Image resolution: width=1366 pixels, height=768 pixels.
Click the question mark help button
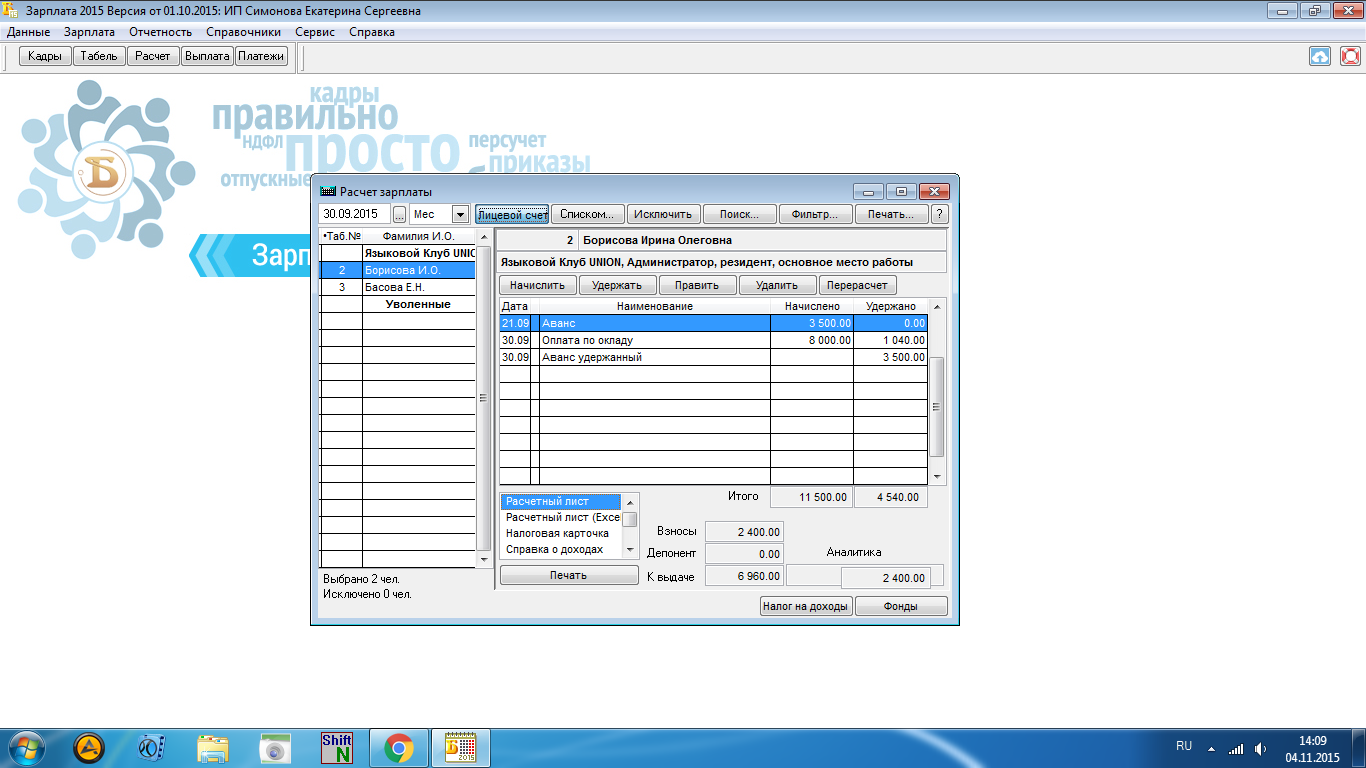click(x=939, y=214)
